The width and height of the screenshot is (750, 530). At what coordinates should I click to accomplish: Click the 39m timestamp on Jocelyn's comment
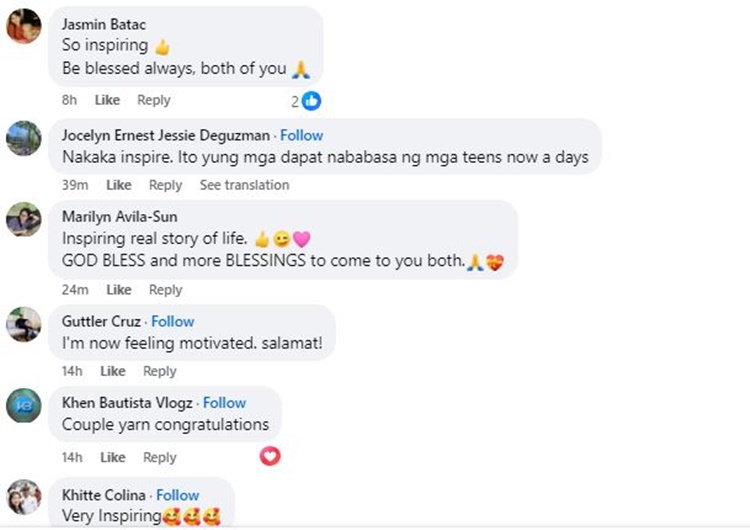click(75, 185)
